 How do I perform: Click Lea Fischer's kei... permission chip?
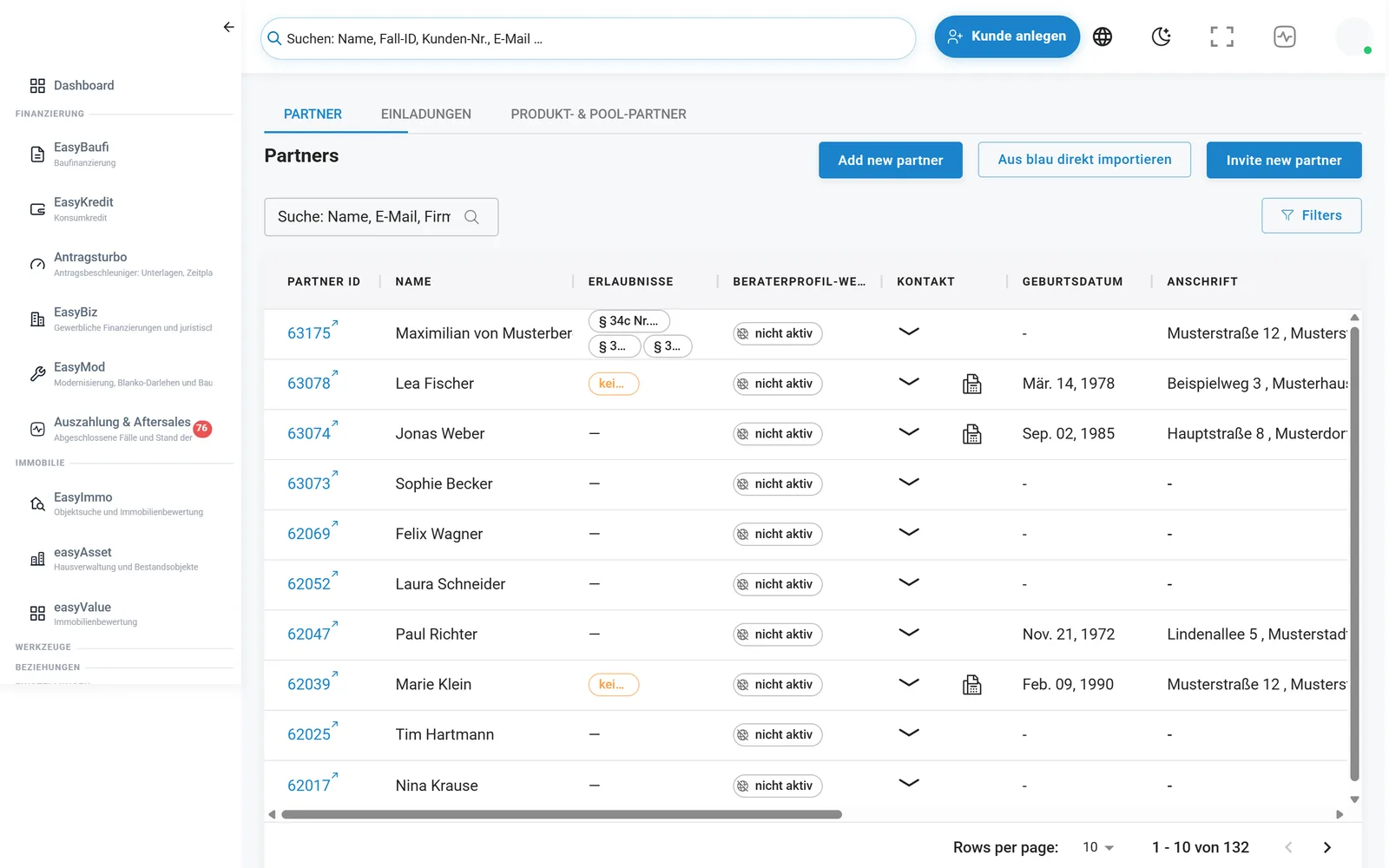614,384
